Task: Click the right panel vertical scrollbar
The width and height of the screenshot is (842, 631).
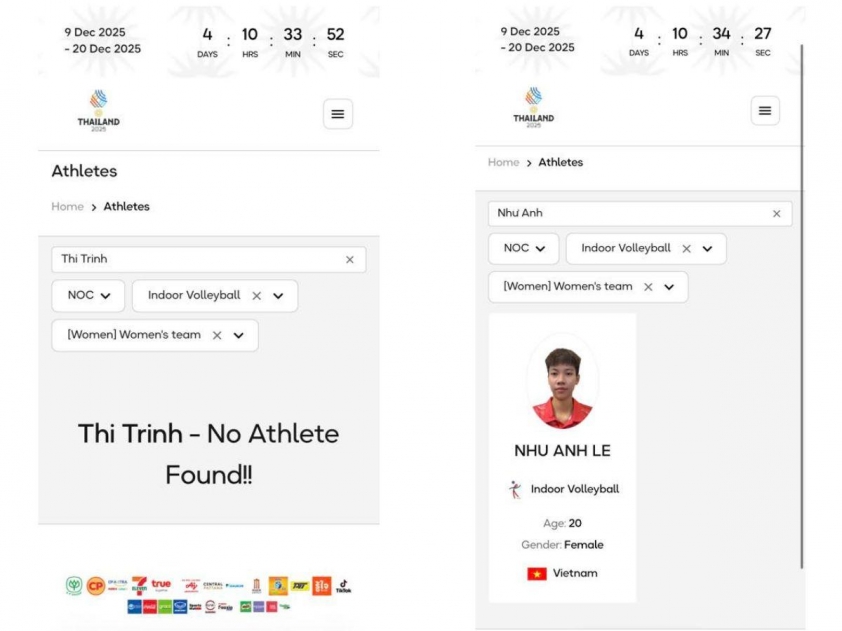Action: pos(802,300)
